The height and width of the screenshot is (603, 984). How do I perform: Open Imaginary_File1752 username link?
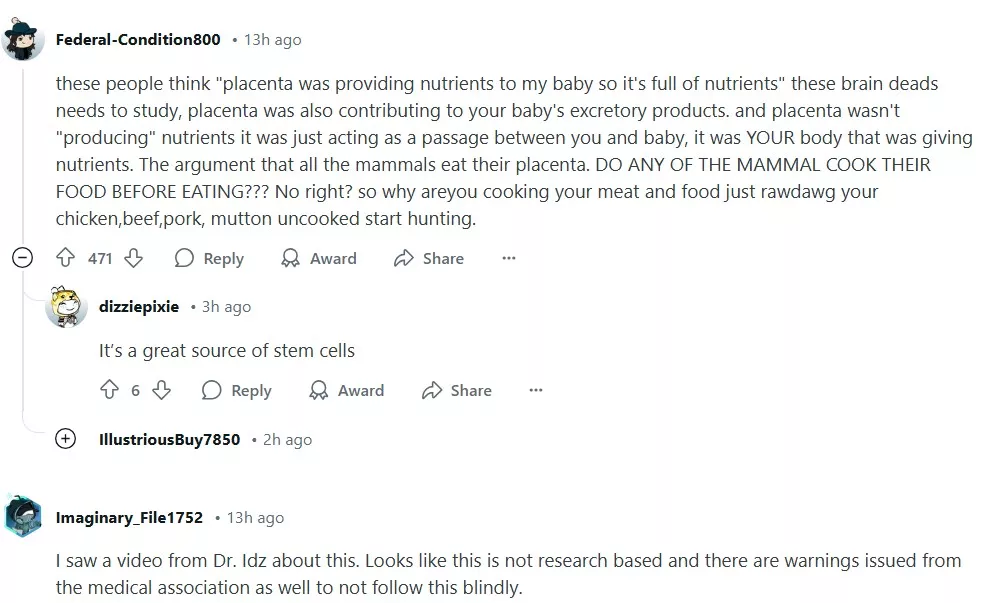pyautogui.click(x=129, y=517)
